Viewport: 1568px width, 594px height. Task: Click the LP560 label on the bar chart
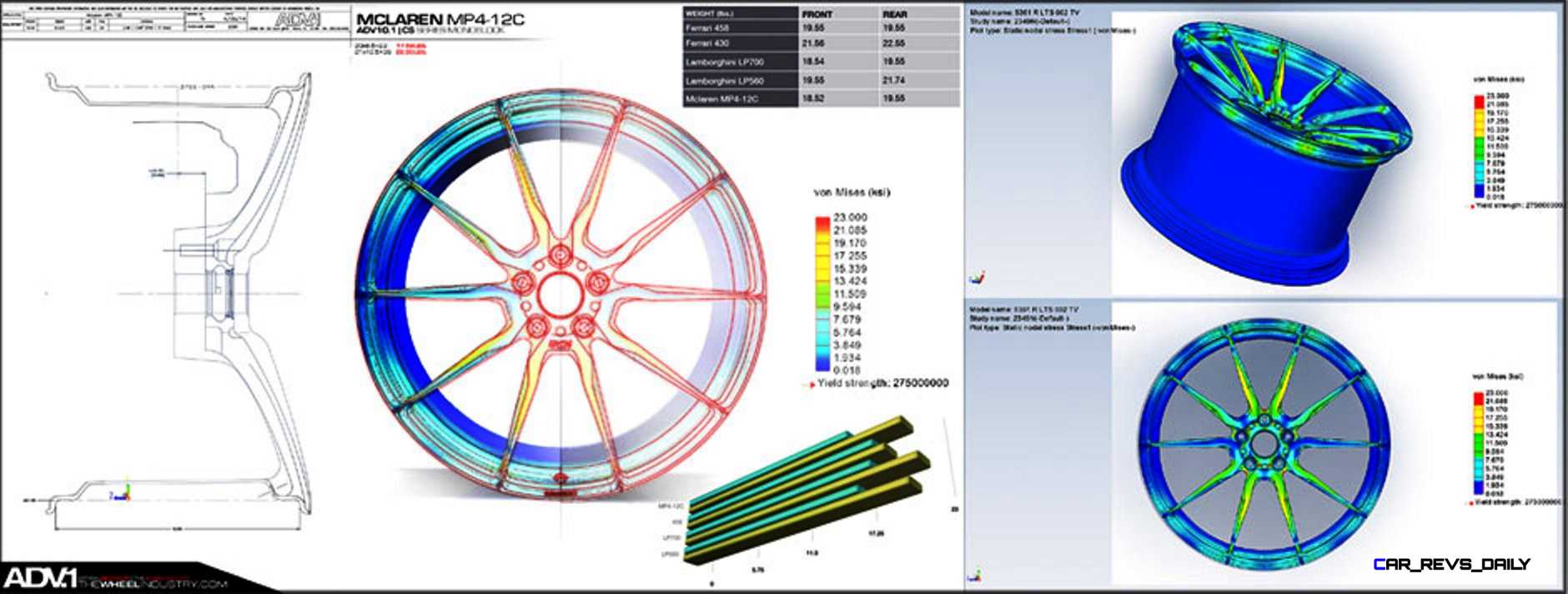671,554
